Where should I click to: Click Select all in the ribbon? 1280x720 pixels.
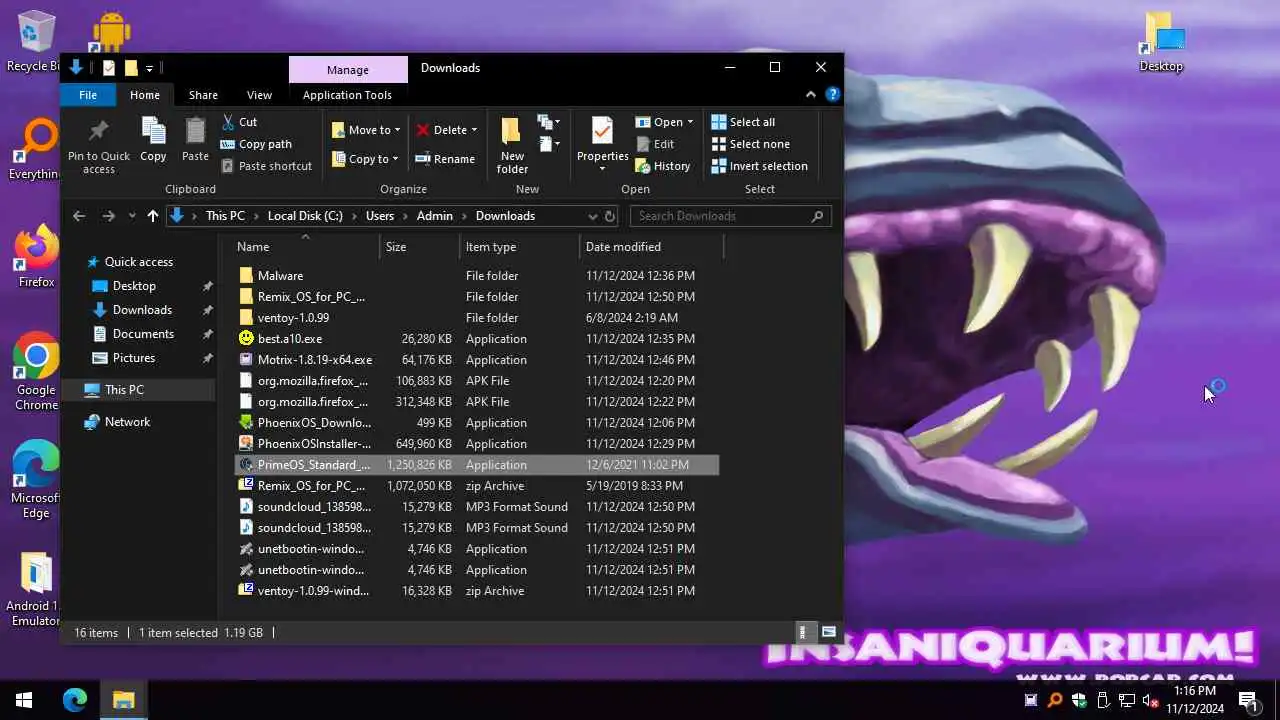[x=743, y=122]
